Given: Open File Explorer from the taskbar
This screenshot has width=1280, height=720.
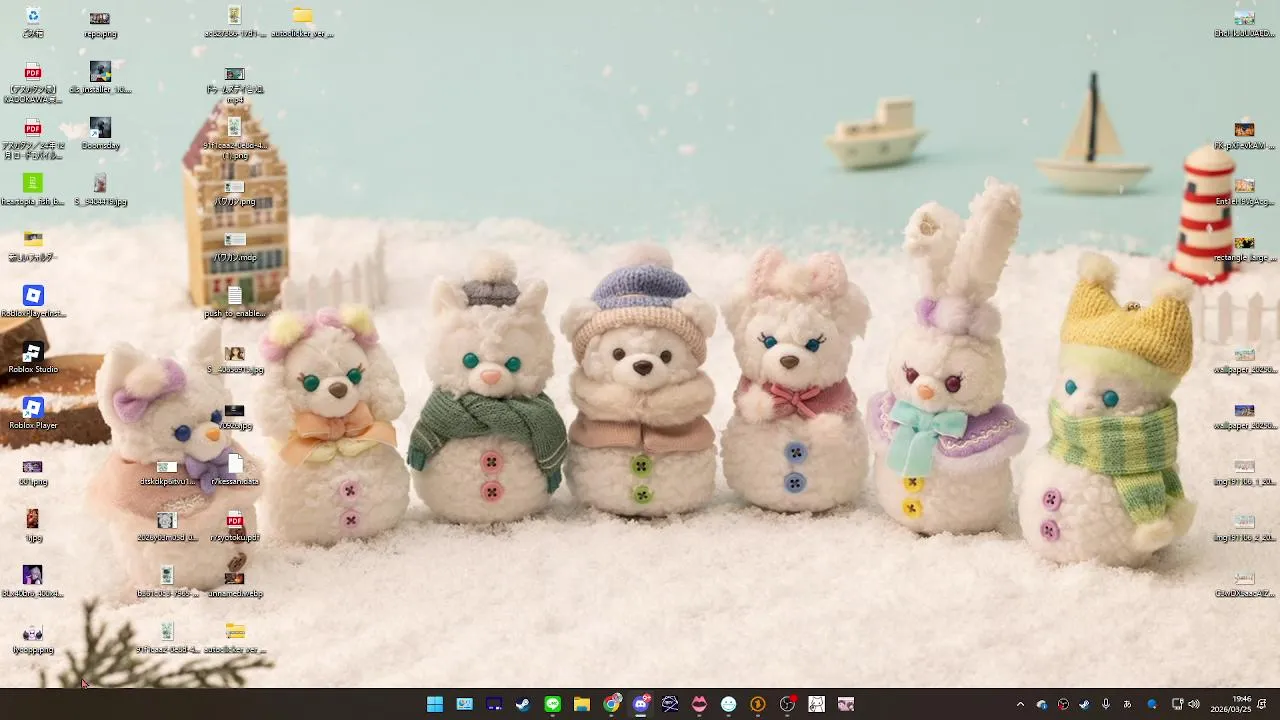Looking at the screenshot, I should [x=582, y=704].
